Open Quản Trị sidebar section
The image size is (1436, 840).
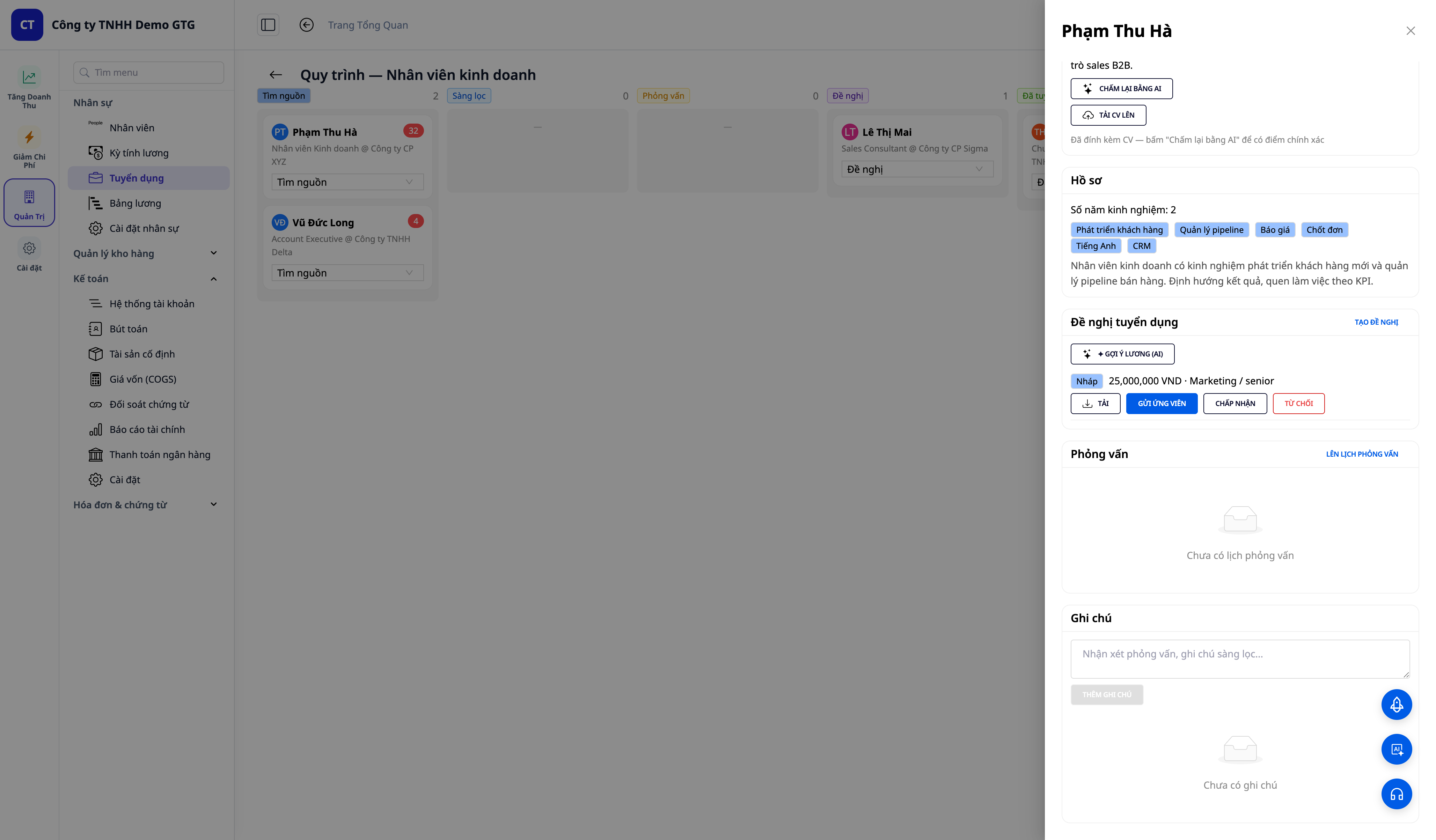pos(29,203)
